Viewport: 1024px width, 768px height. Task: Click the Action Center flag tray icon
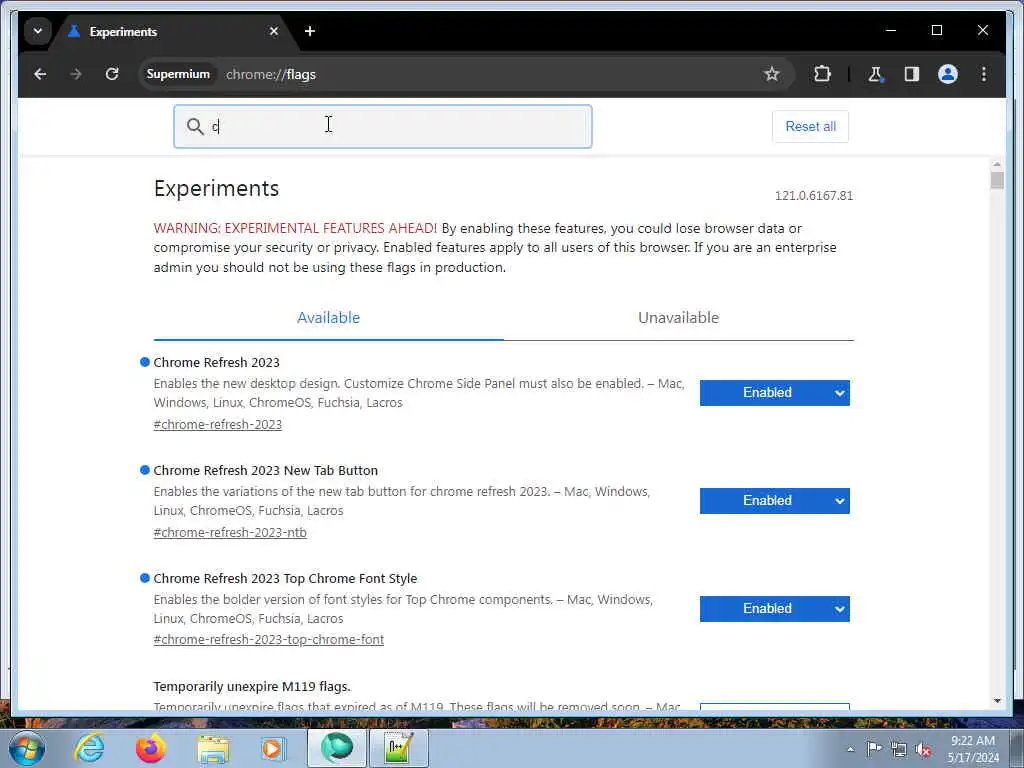click(x=874, y=749)
